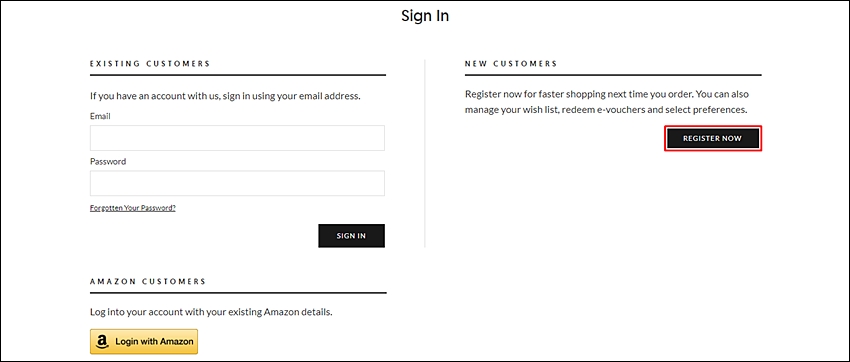Focus the Email input field
Viewport: 850px width, 362px height.
click(237, 138)
